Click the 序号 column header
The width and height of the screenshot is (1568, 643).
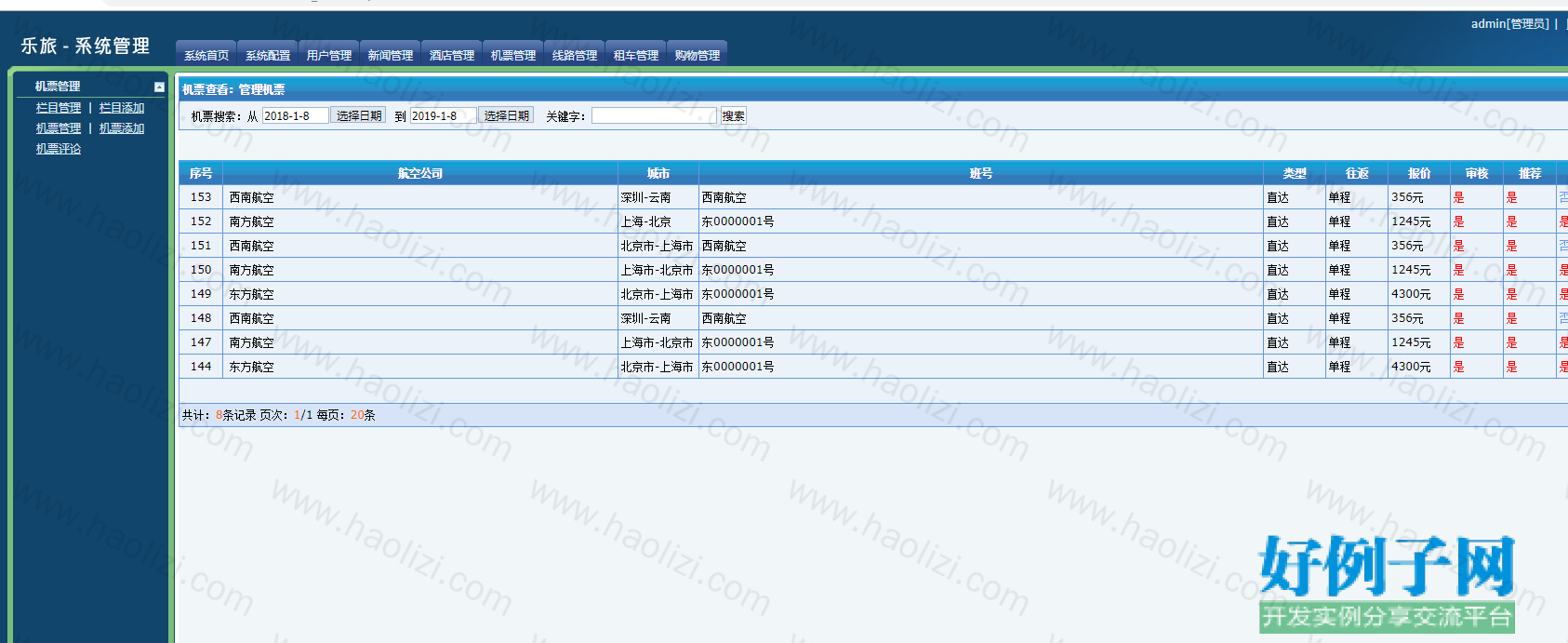(201, 173)
